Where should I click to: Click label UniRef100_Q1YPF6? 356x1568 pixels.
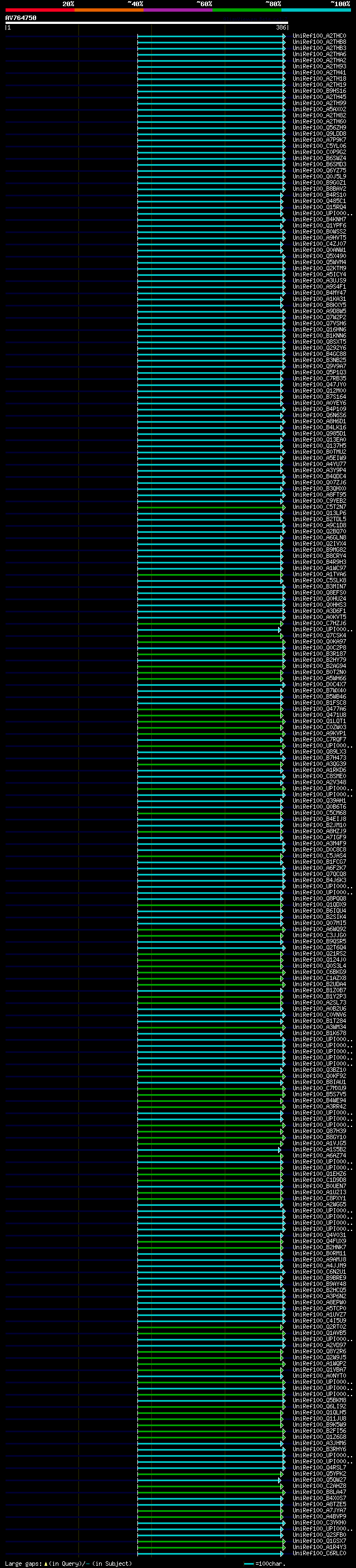click(x=319, y=226)
